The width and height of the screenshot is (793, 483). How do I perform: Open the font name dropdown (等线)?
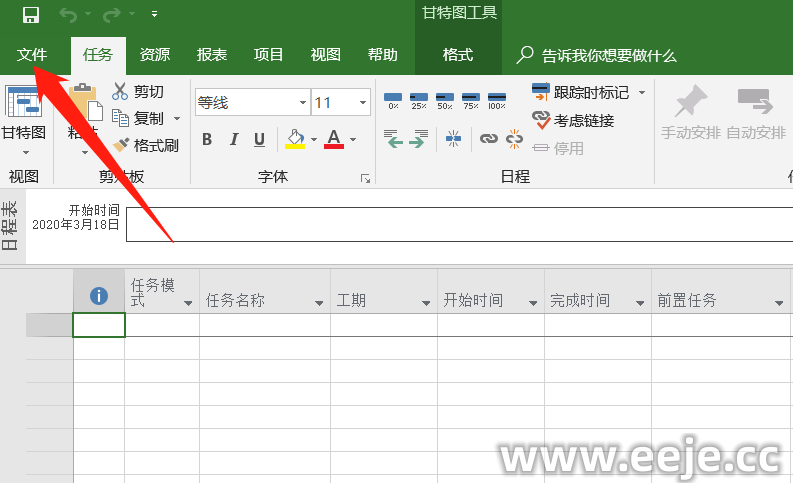click(x=303, y=103)
